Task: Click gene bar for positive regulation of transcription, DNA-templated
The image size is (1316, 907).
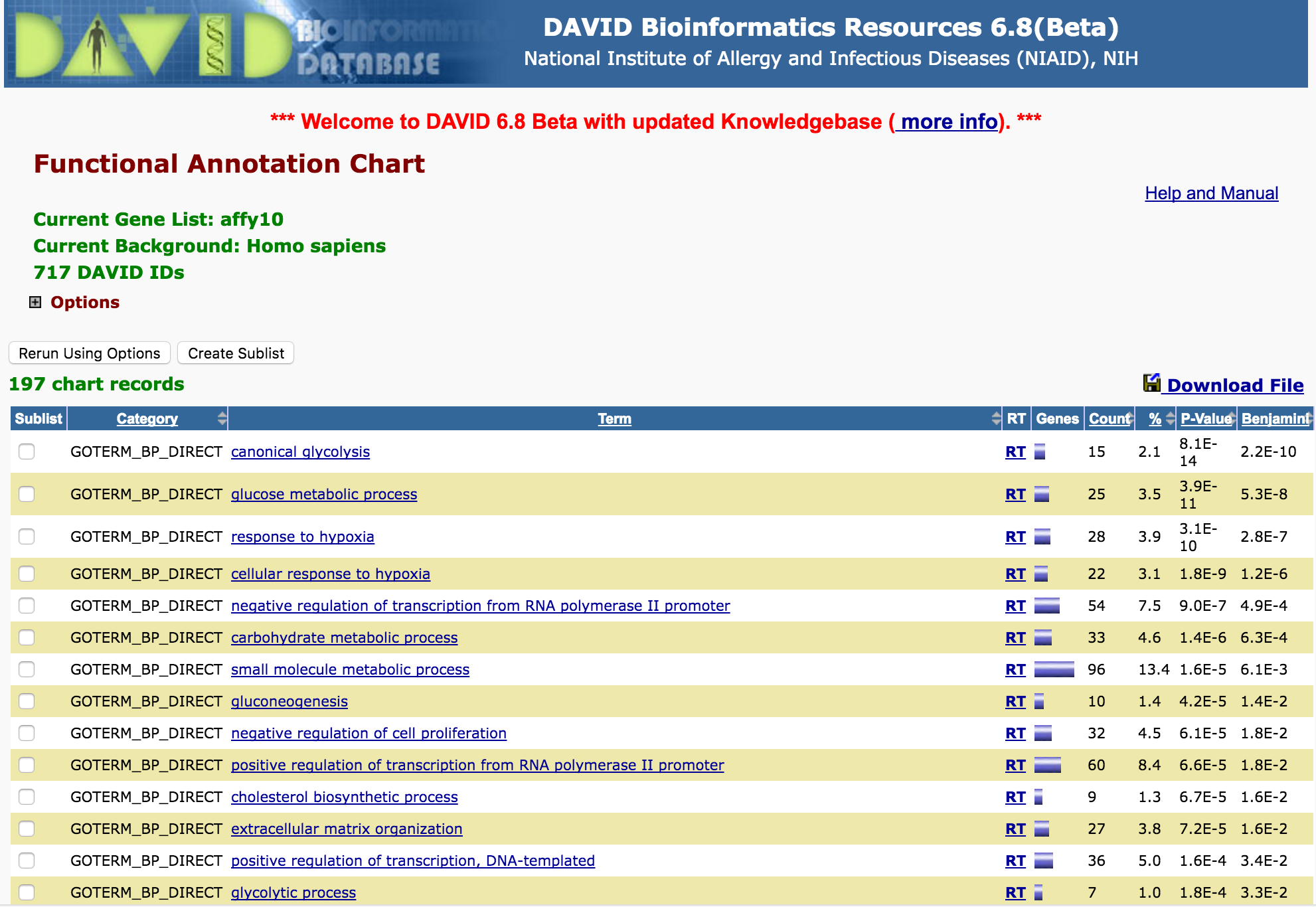Action: click(x=1044, y=861)
